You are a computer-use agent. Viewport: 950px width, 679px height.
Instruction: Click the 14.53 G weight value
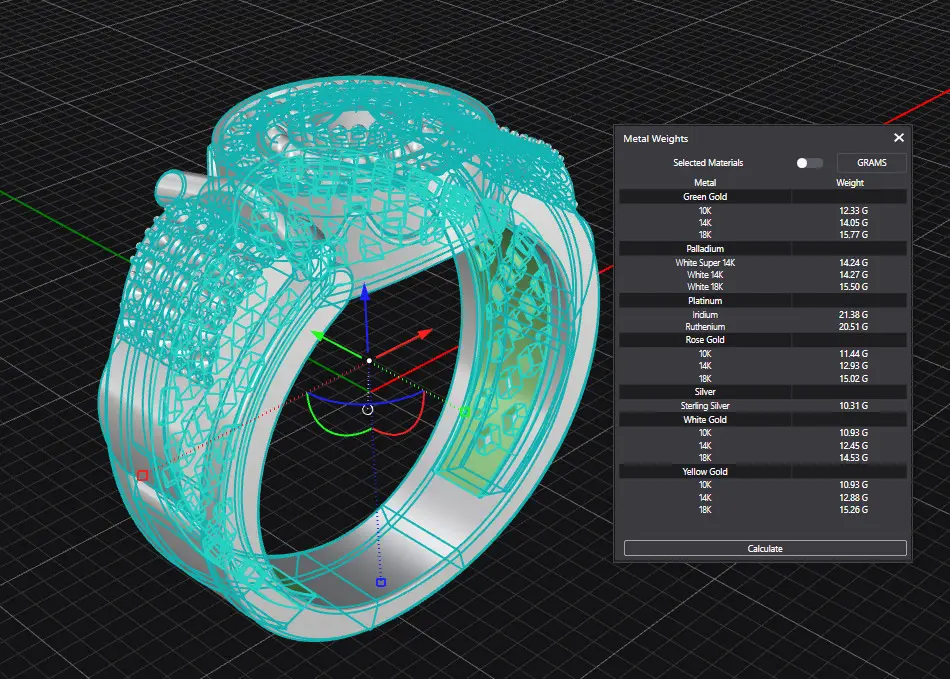pos(853,457)
